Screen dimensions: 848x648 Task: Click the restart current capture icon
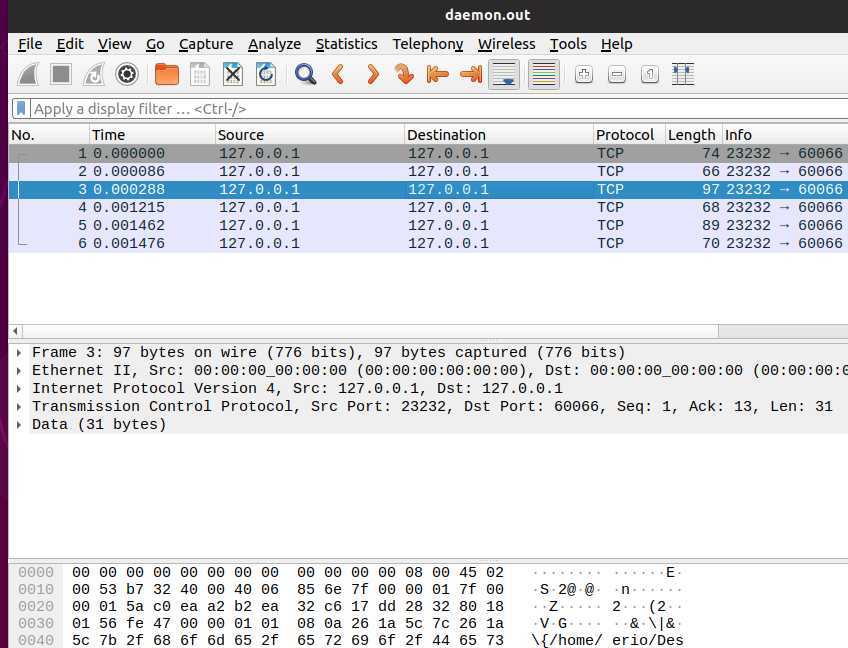pos(94,74)
